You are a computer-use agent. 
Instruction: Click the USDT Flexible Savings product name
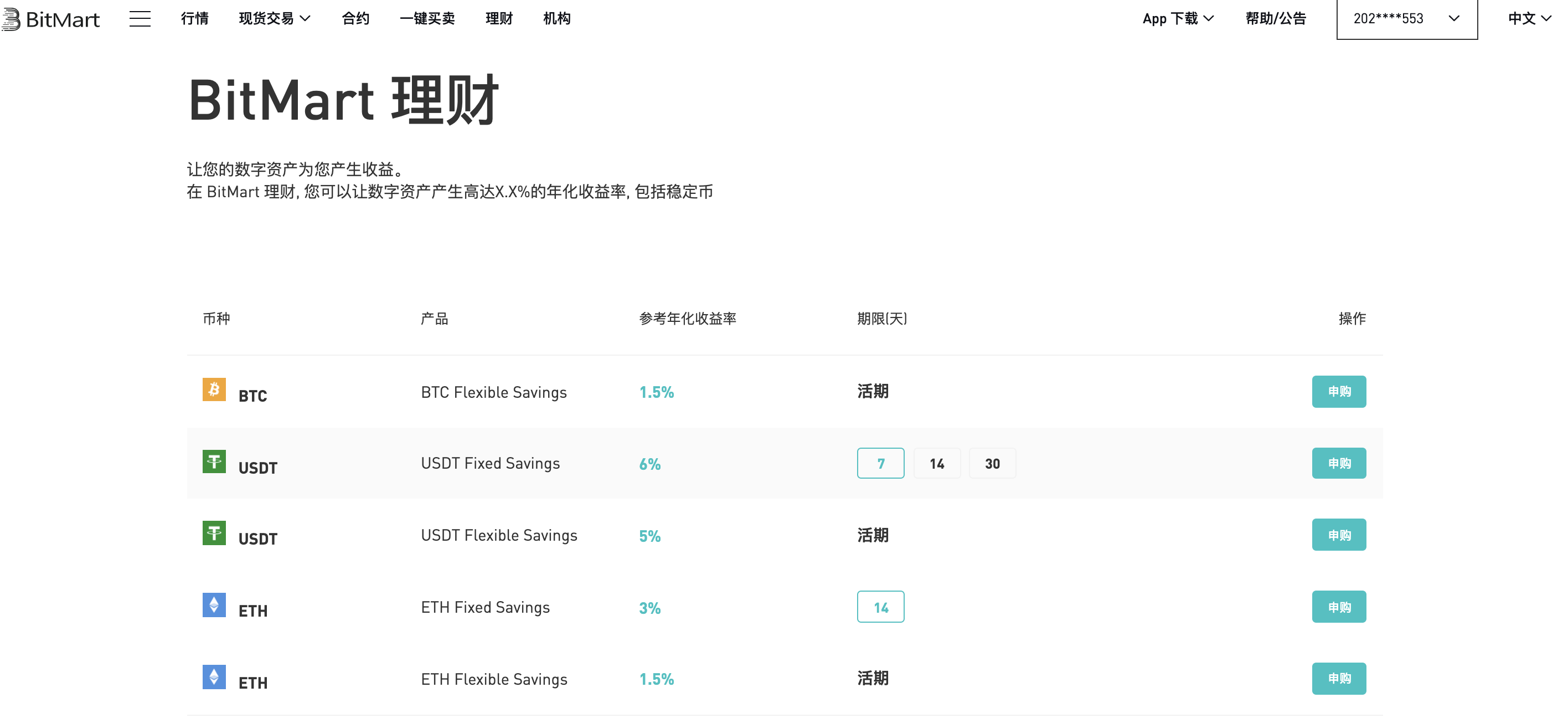499,535
